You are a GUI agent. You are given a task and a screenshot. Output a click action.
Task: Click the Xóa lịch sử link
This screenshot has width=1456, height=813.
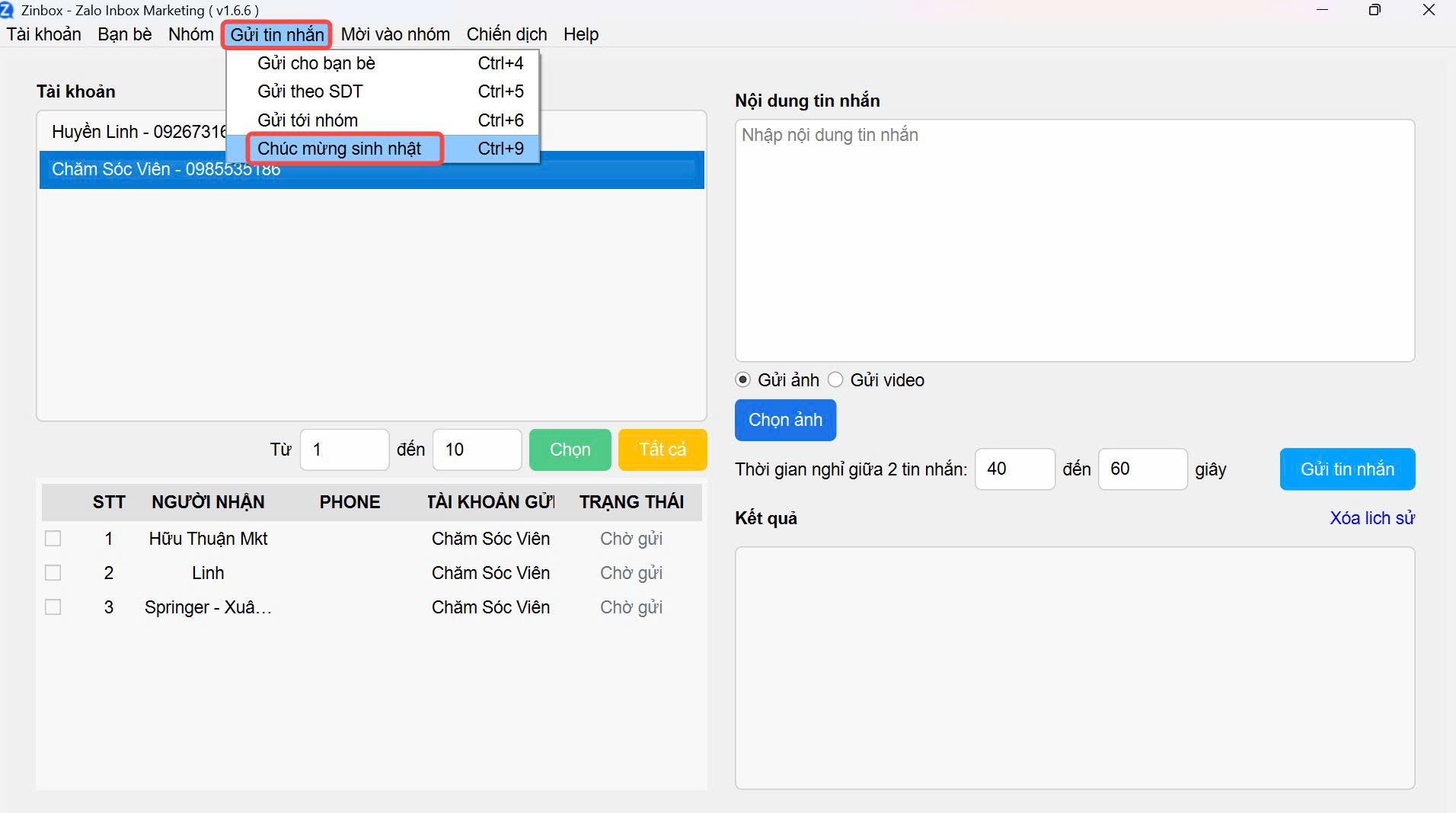point(1371,518)
